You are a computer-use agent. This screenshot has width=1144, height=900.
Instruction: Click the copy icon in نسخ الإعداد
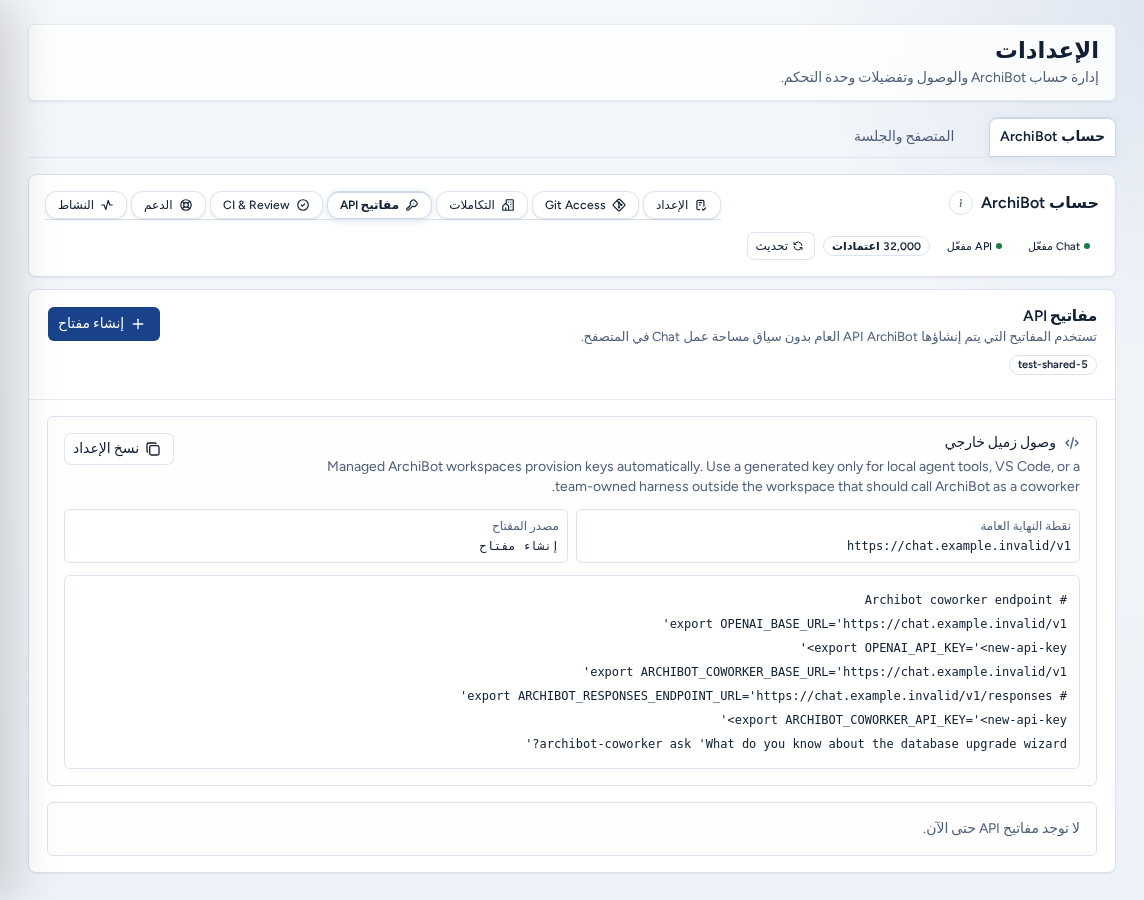coord(153,449)
